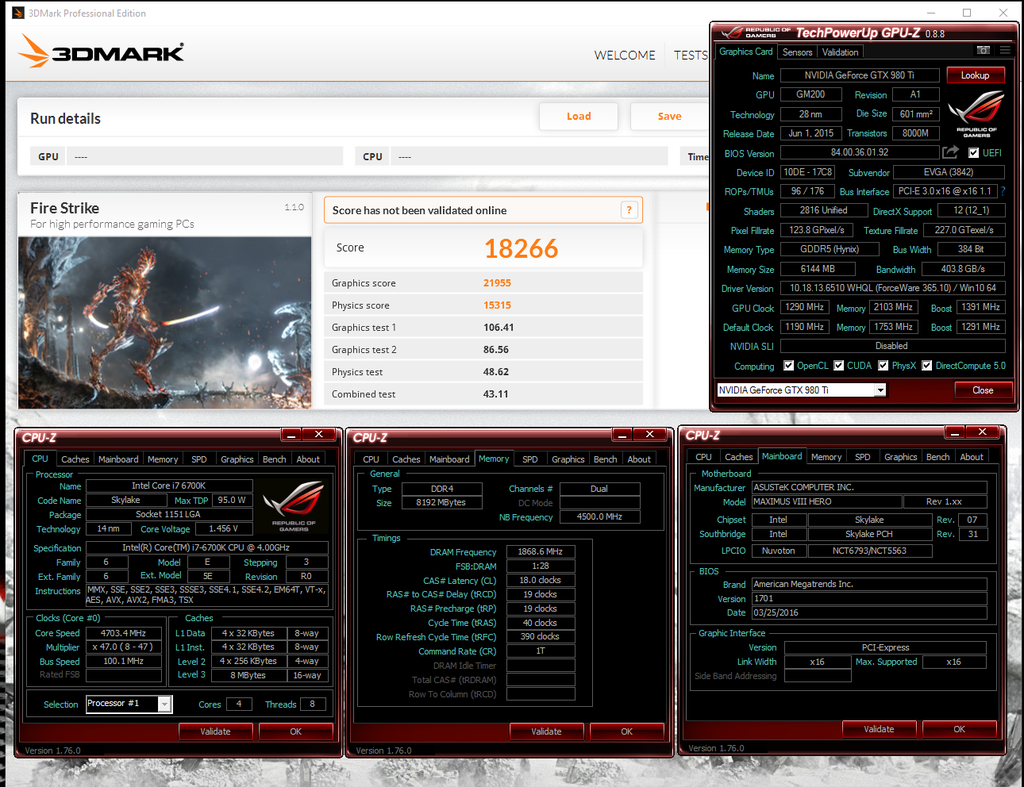Open the Processor #1 selection dropdown
The image size is (1024, 787).
165,704
